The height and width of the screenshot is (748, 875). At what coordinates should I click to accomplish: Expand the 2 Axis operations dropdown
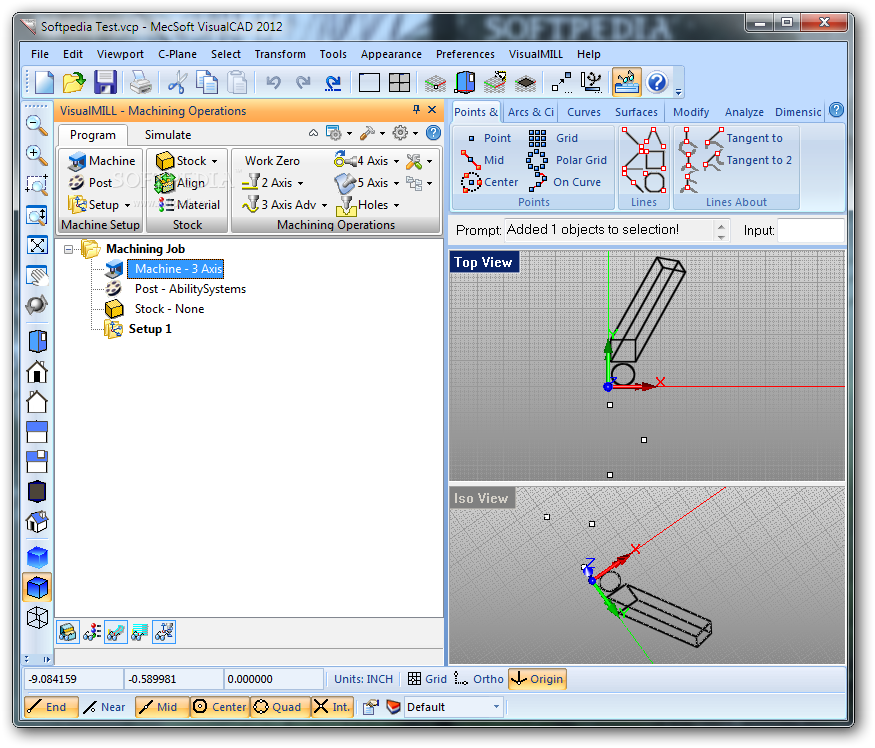(300, 183)
